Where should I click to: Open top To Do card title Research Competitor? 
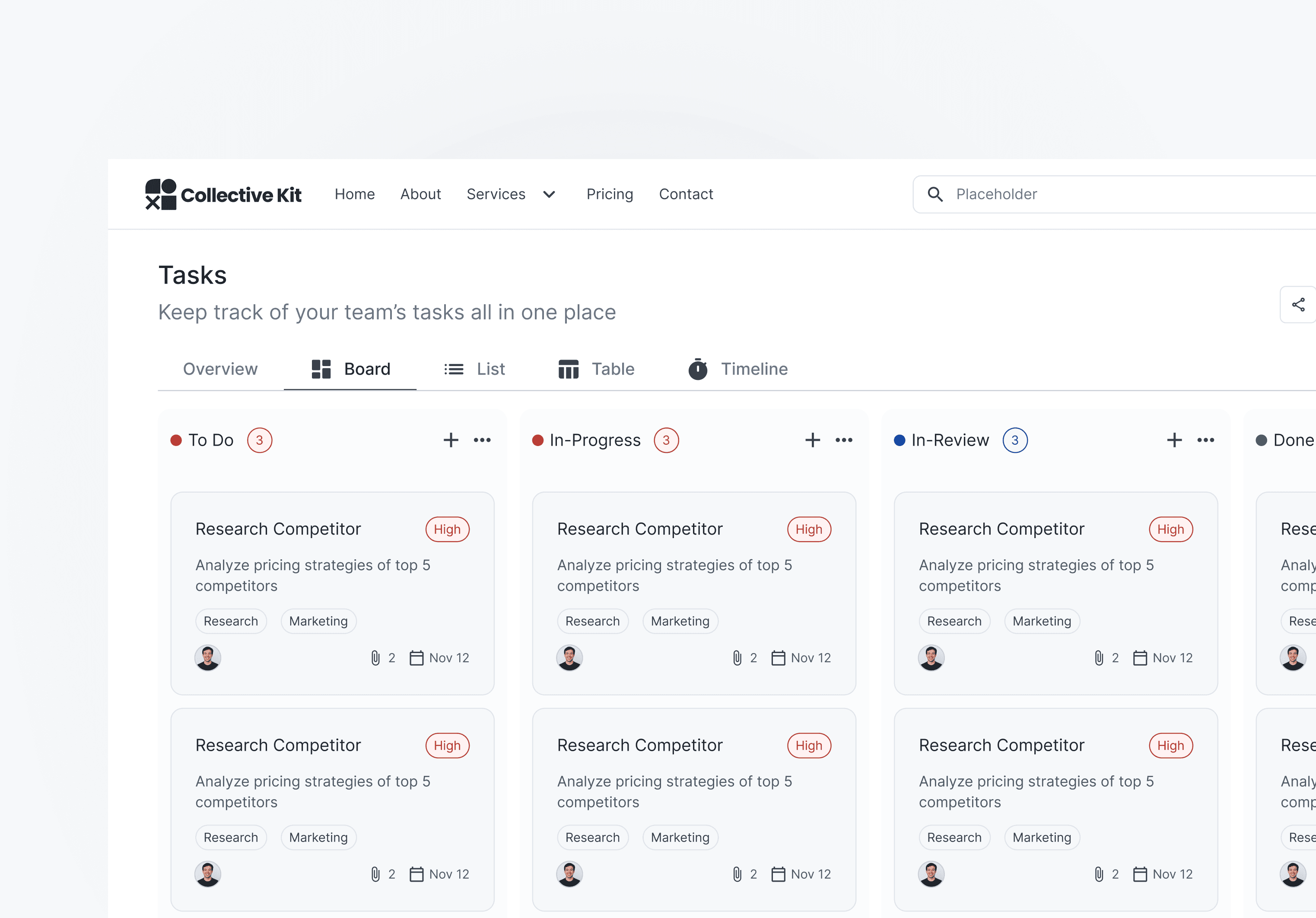[x=279, y=529]
